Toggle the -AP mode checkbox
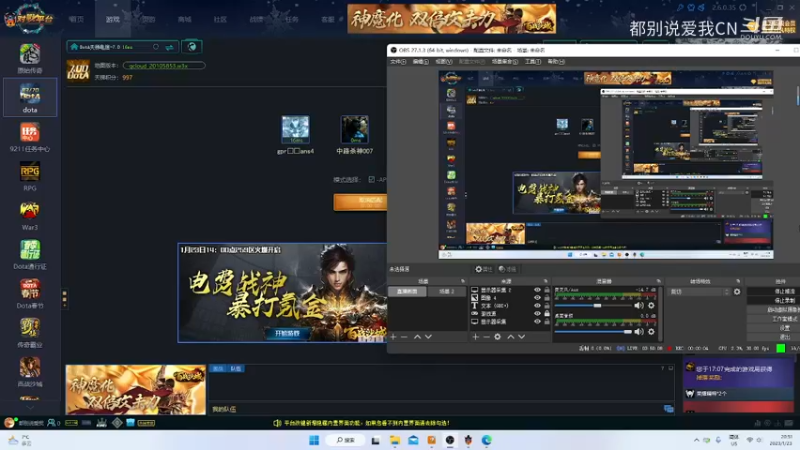This screenshot has width=800, height=450. coord(371,180)
